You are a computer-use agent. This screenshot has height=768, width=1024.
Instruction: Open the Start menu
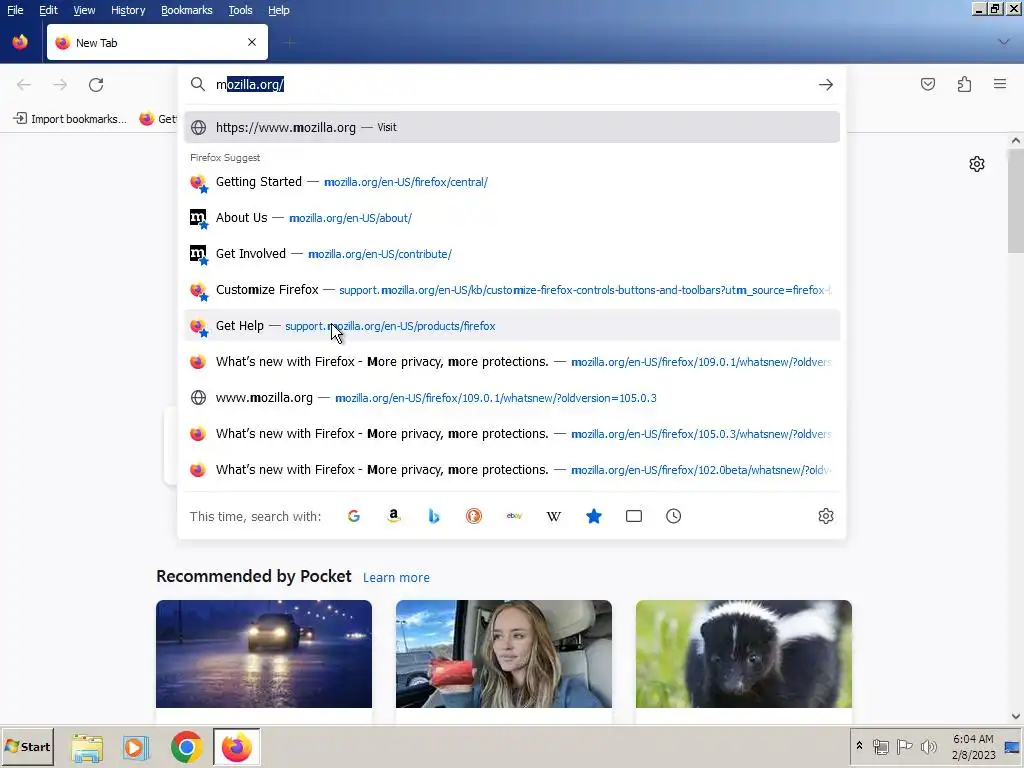point(27,746)
